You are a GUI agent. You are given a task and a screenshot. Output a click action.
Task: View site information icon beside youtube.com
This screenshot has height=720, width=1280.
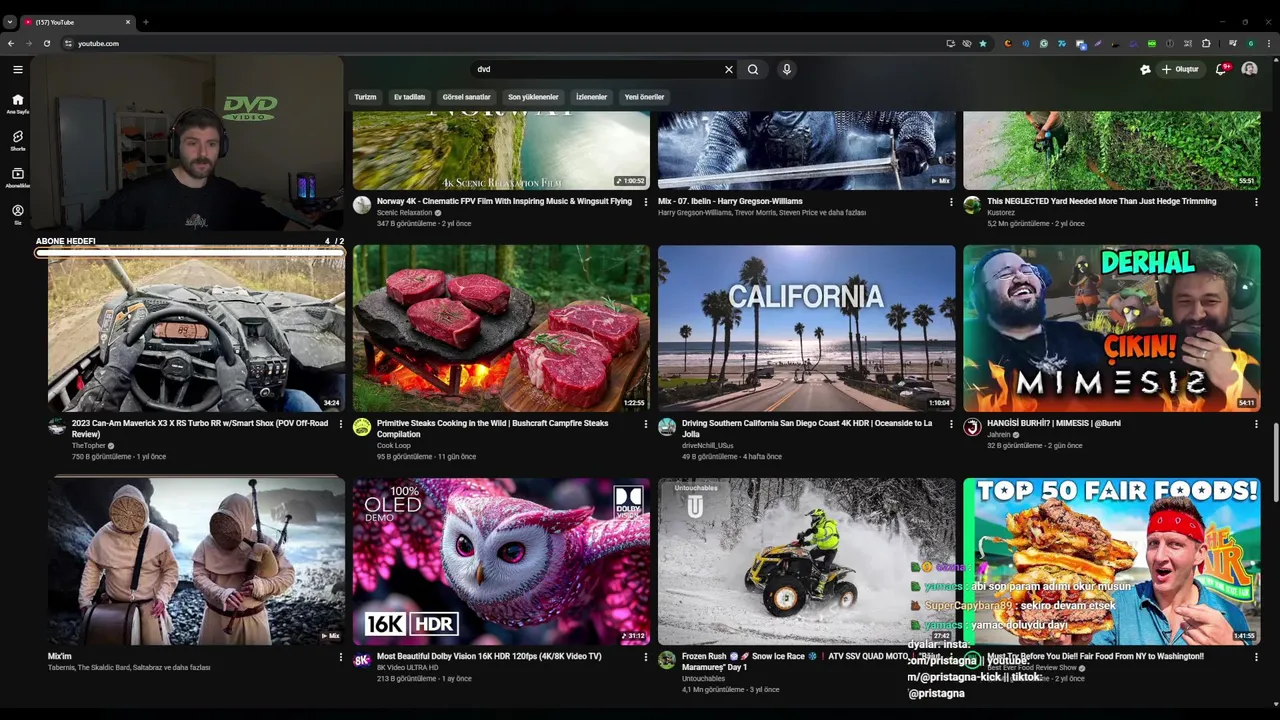click(68, 43)
